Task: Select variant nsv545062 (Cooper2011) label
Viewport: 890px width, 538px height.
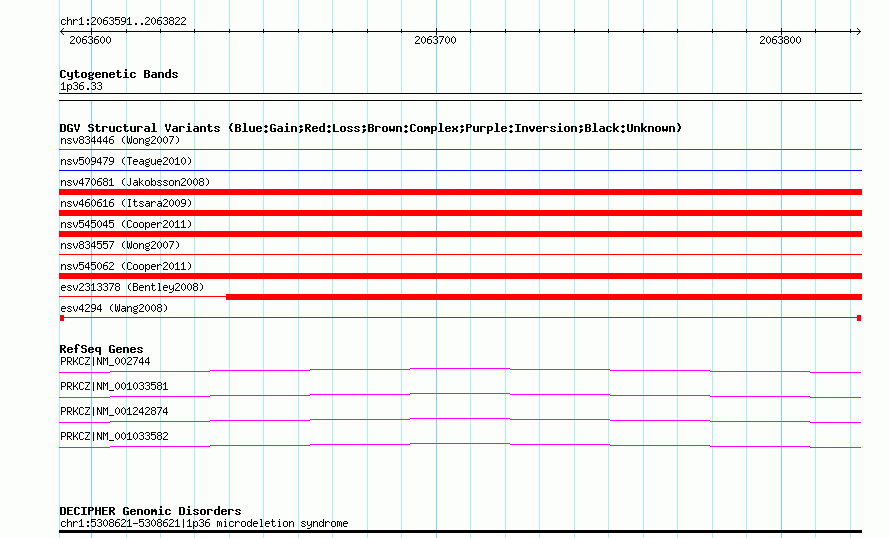Action: [126, 266]
